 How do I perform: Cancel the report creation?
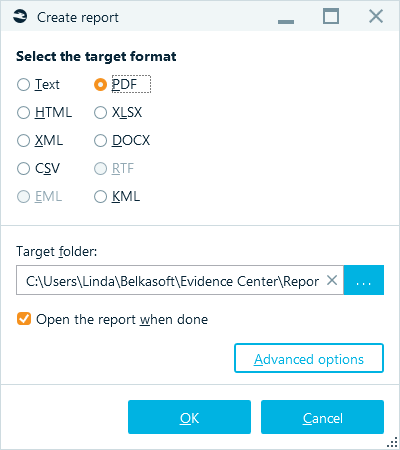click(322, 417)
